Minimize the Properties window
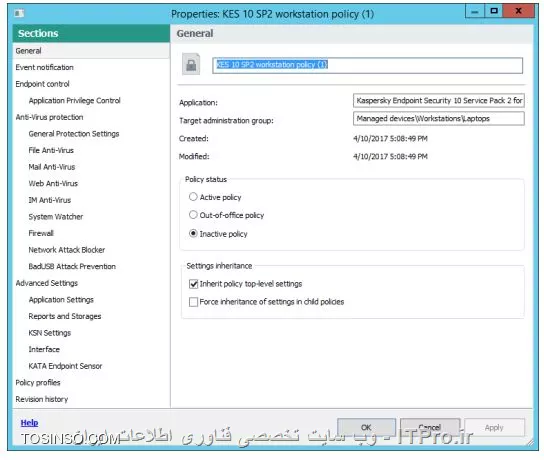The width and height of the screenshot is (544, 460). tap(474, 11)
